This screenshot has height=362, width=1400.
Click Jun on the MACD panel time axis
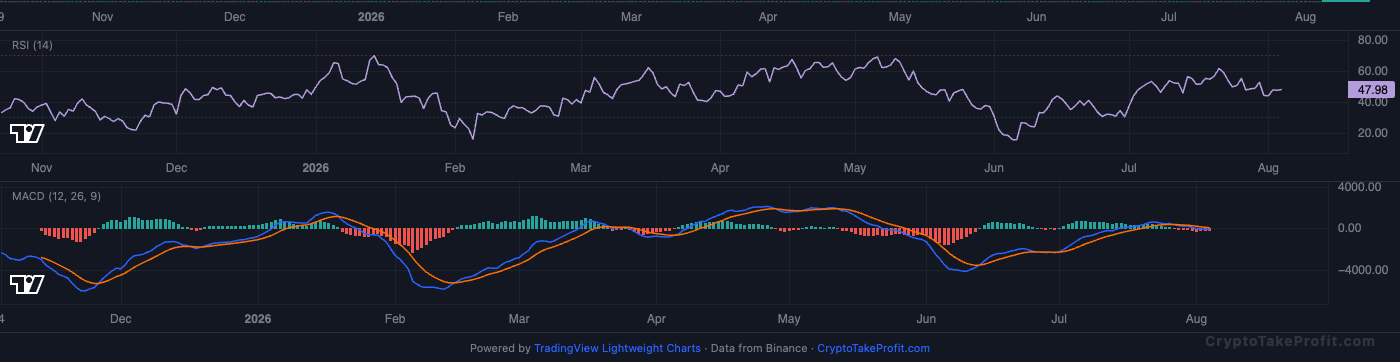(x=926, y=319)
